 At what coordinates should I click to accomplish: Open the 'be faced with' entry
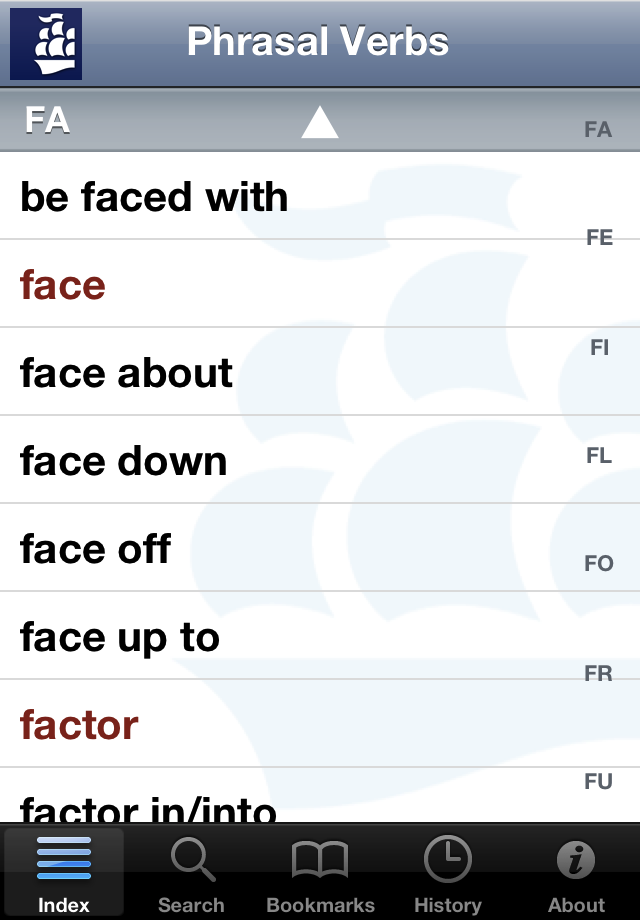coord(155,197)
